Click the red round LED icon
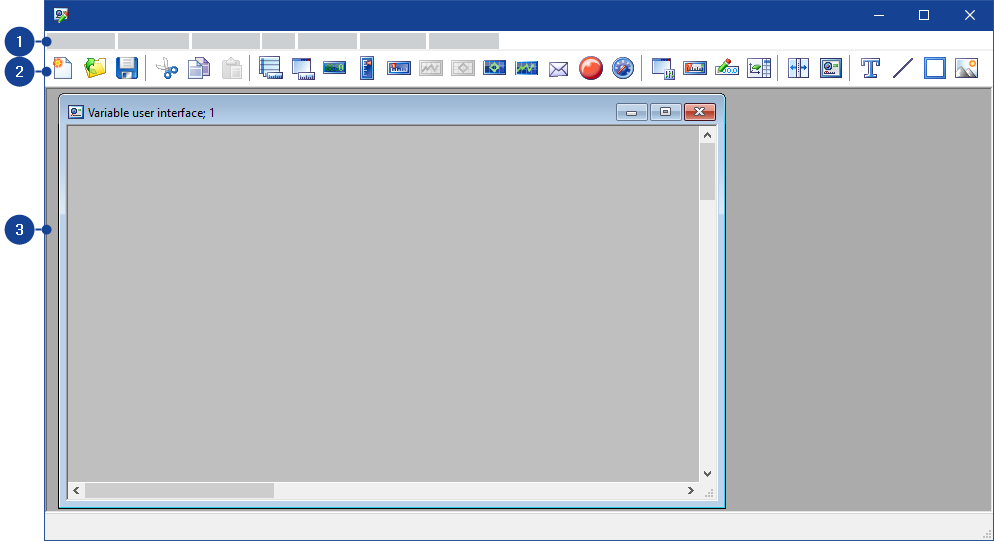This screenshot has height=541, width=994. click(591, 68)
